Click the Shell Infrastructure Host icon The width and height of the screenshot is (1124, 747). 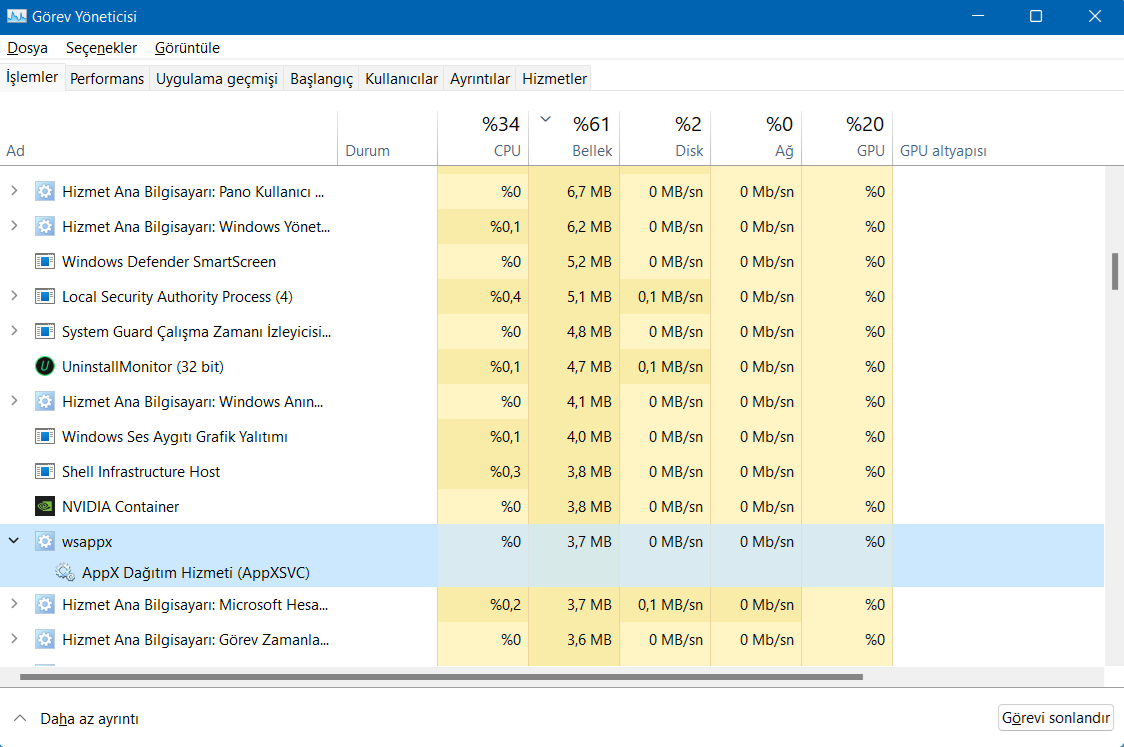click(x=44, y=472)
